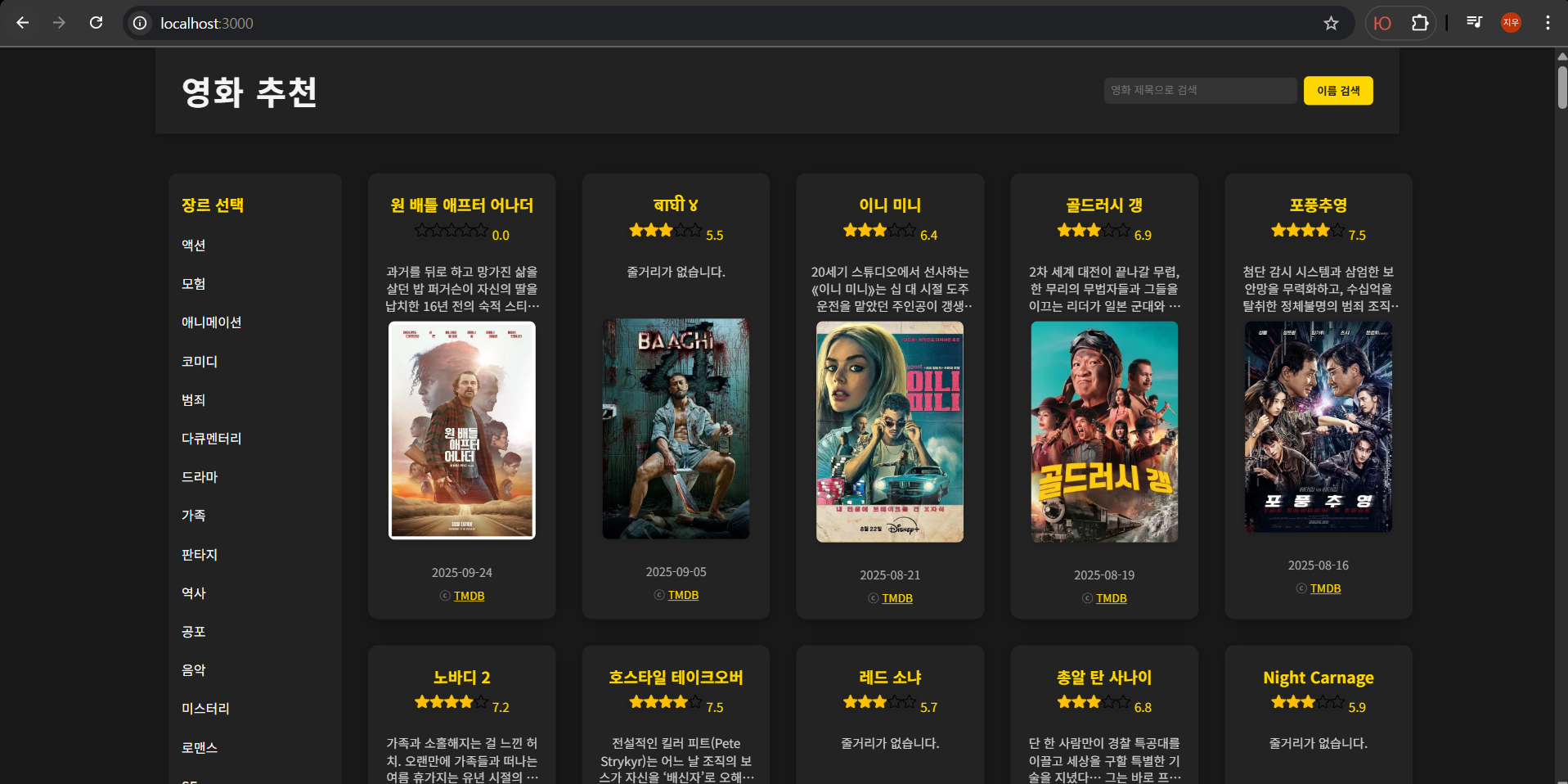This screenshot has width=1568, height=784.
Task: Bookmark this page with star icon
Action: click(x=1331, y=23)
